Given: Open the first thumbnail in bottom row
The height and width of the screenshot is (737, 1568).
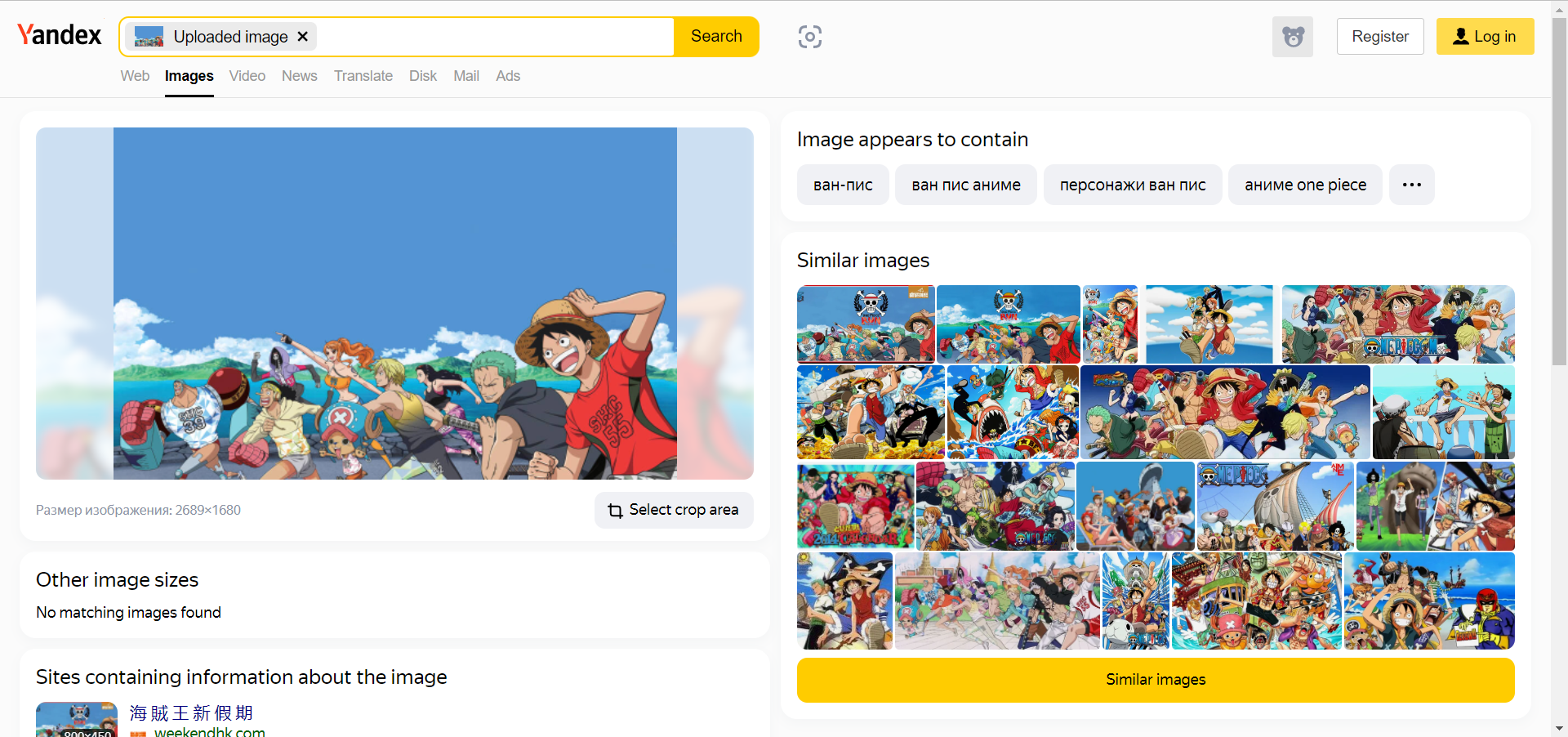Looking at the screenshot, I should [844, 601].
